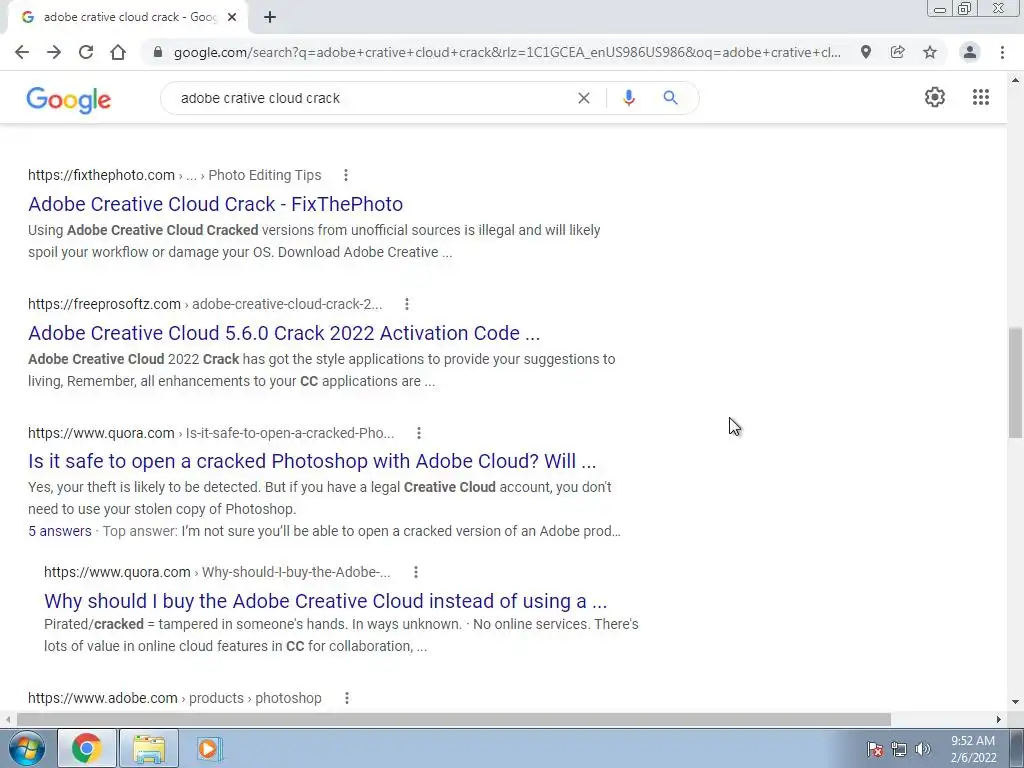Open the browser home page
The height and width of the screenshot is (768, 1024).
pyautogui.click(x=118, y=52)
